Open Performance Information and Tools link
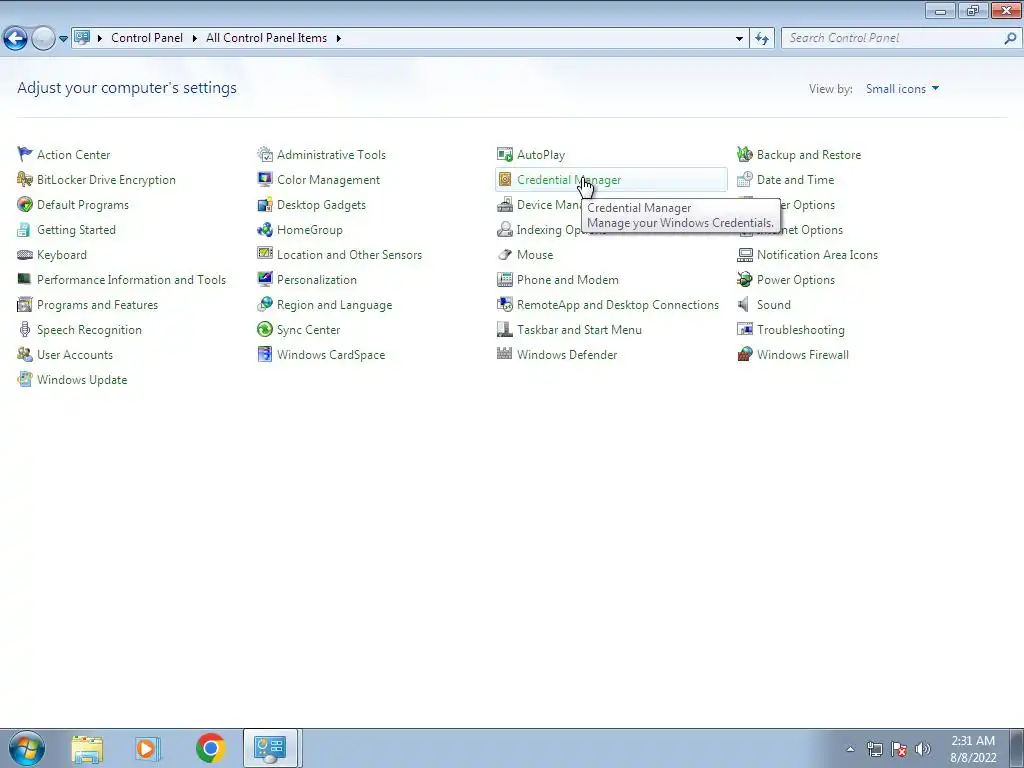This screenshot has width=1024, height=768. pyautogui.click(x=131, y=280)
